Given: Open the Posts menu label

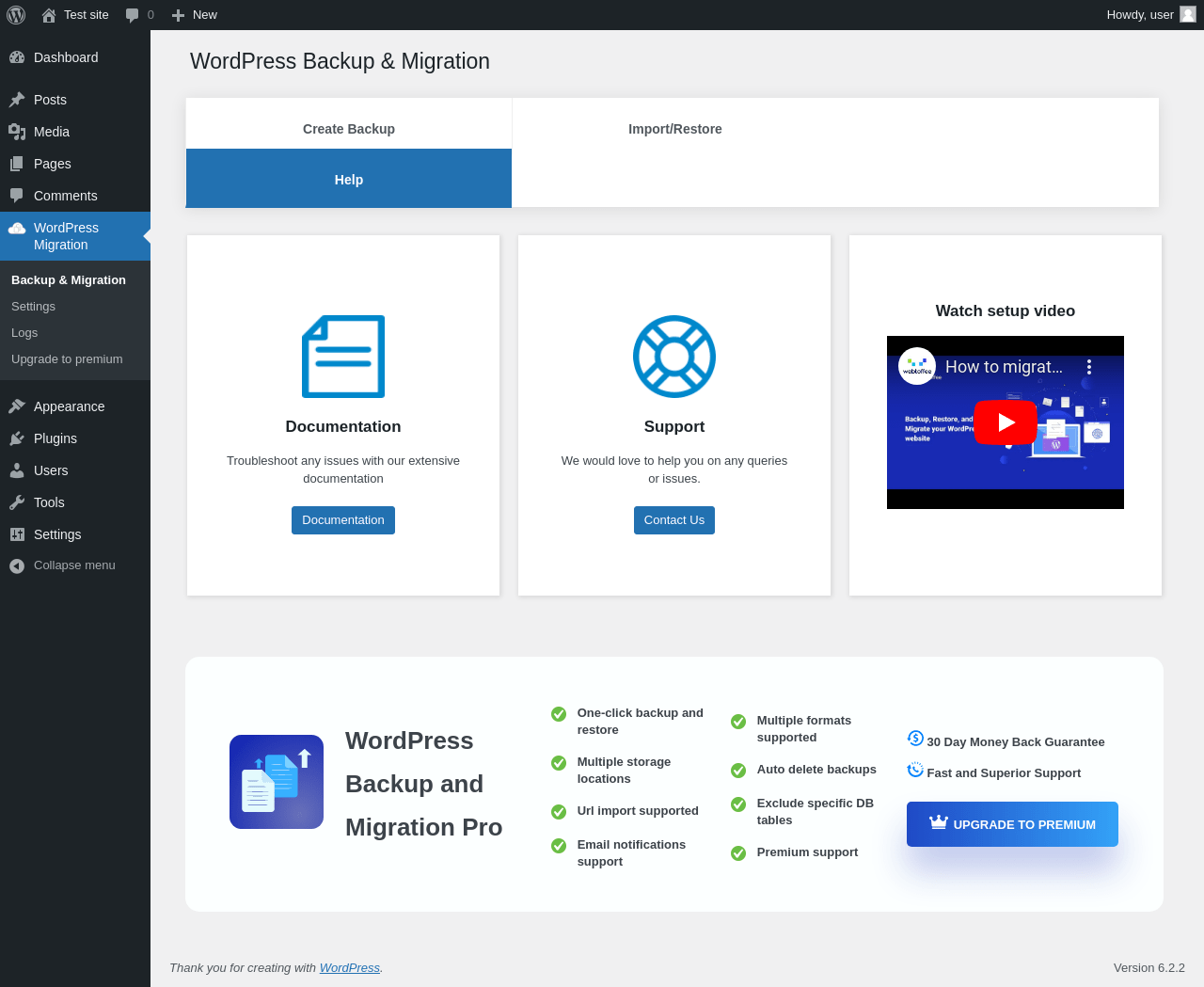Looking at the screenshot, I should tap(50, 100).
